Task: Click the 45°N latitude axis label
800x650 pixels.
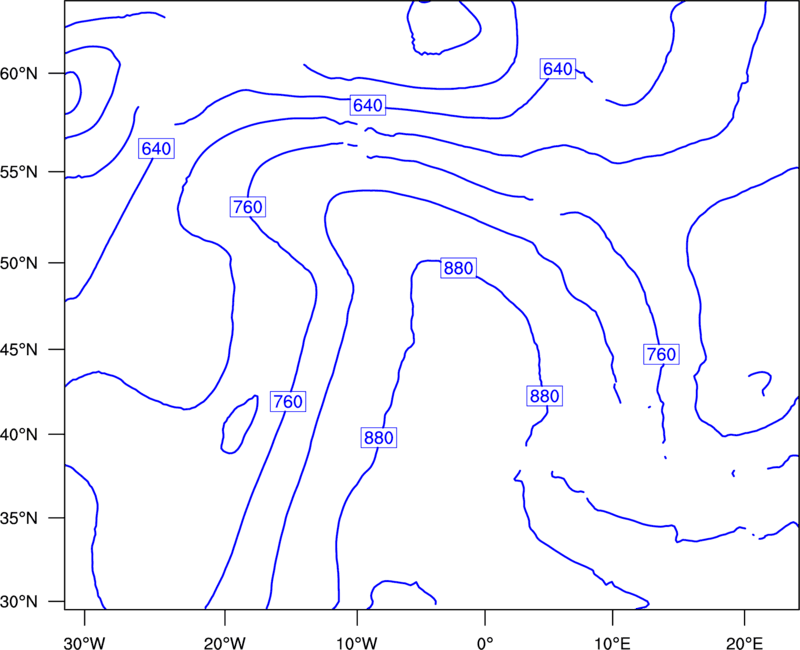Action: pyautogui.click(x=19, y=350)
